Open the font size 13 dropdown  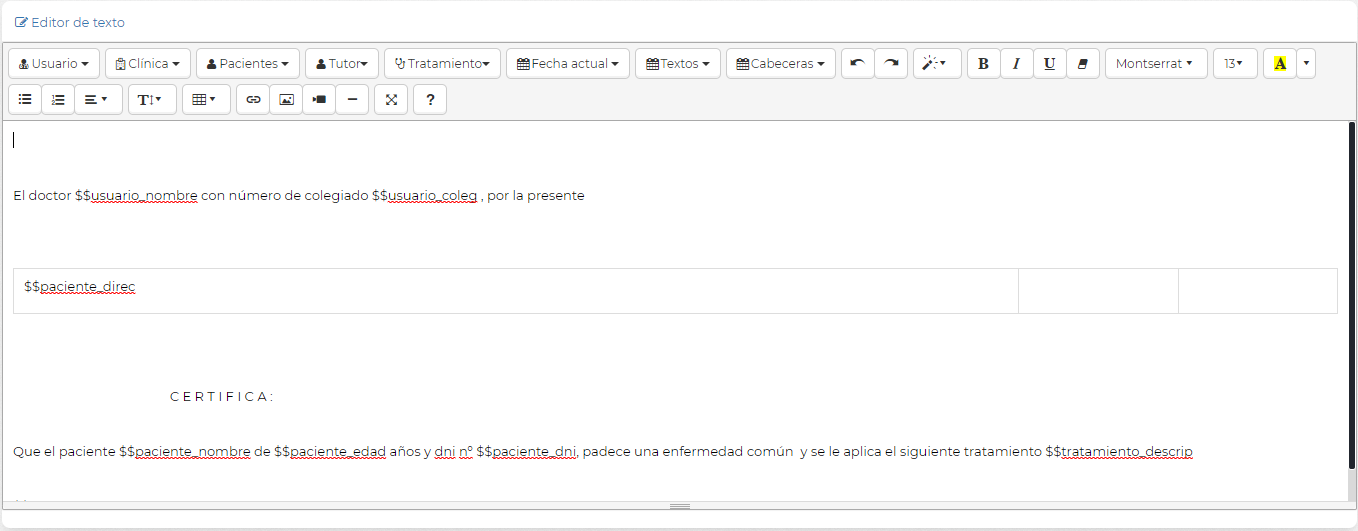[x=1234, y=64]
